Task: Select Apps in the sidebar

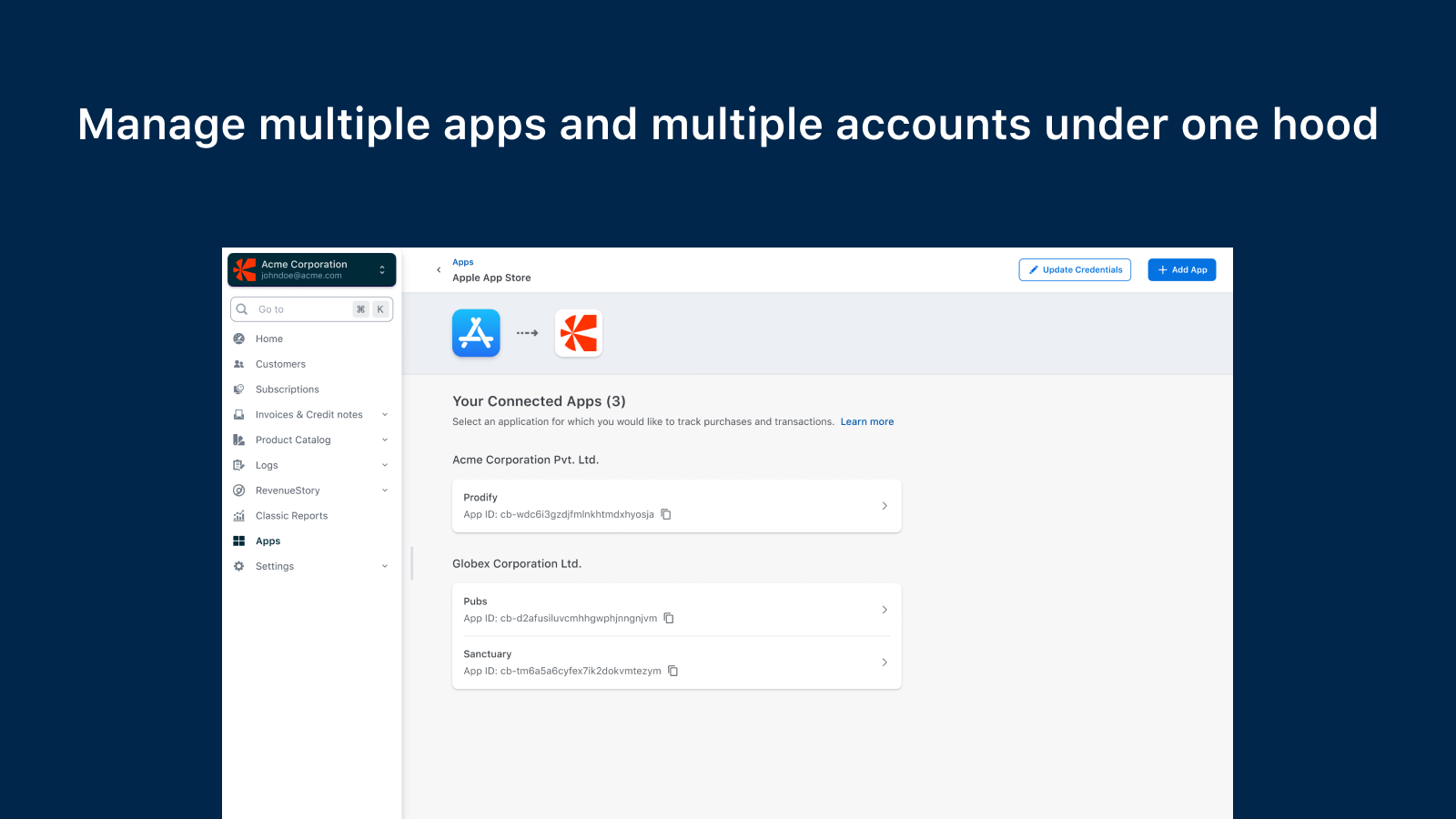Action: click(268, 541)
